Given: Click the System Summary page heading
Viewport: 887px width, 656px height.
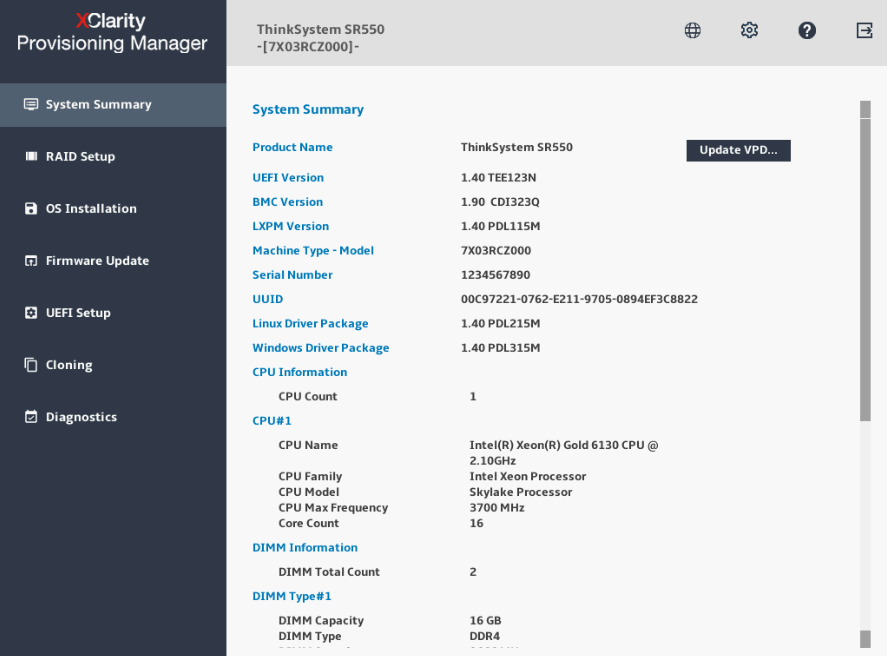Looking at the screenshot, I should point(308,110).
